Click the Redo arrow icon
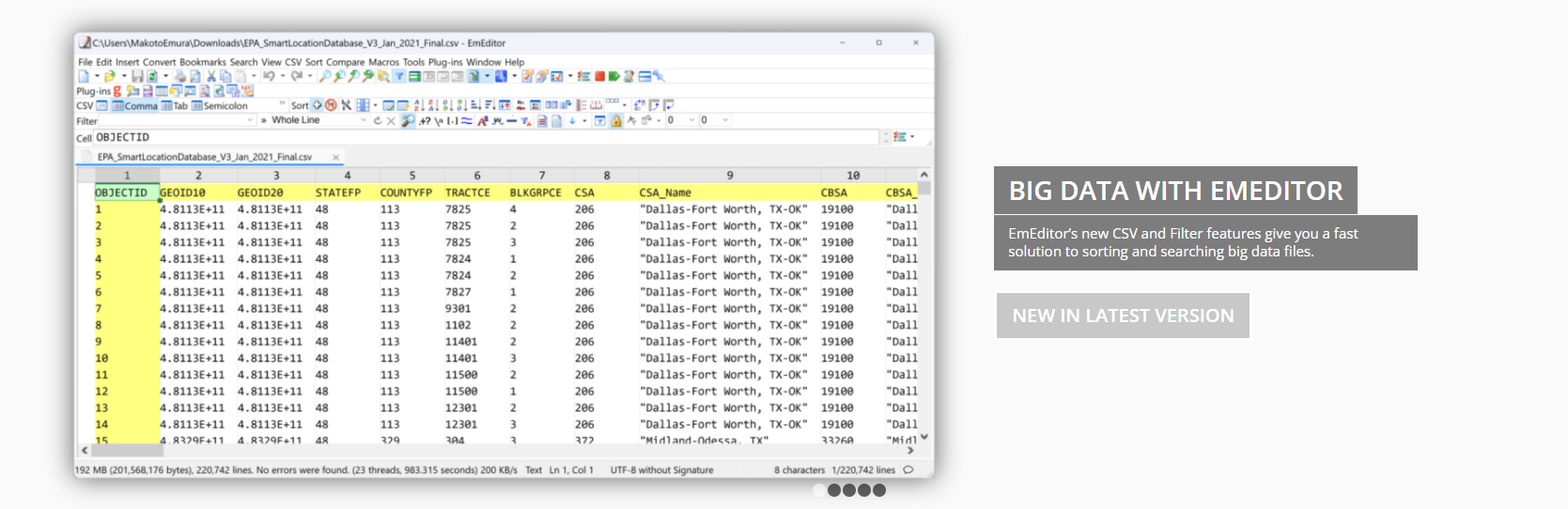 pos(297,76)
